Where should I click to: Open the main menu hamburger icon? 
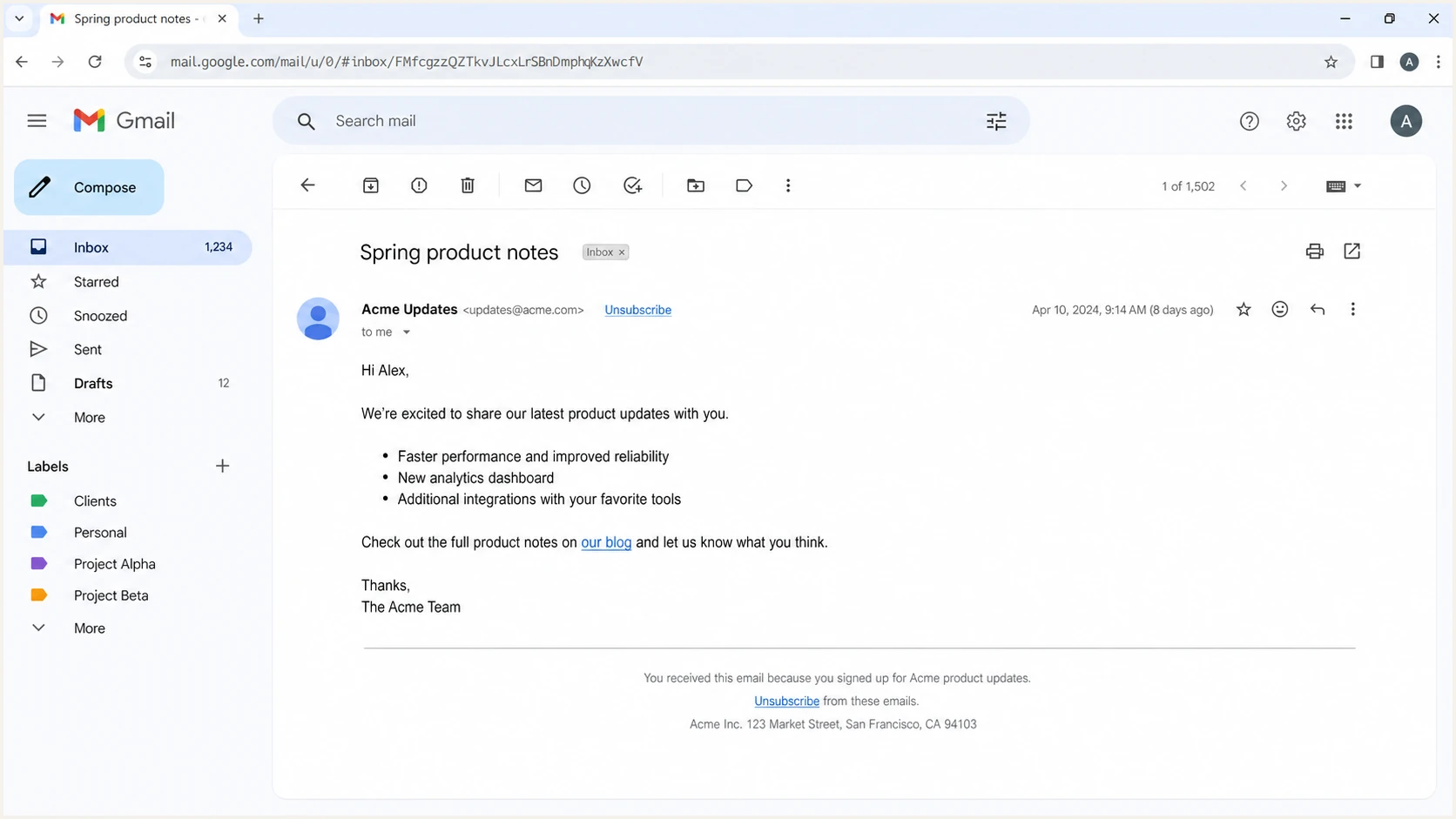(x=37, y=121)
